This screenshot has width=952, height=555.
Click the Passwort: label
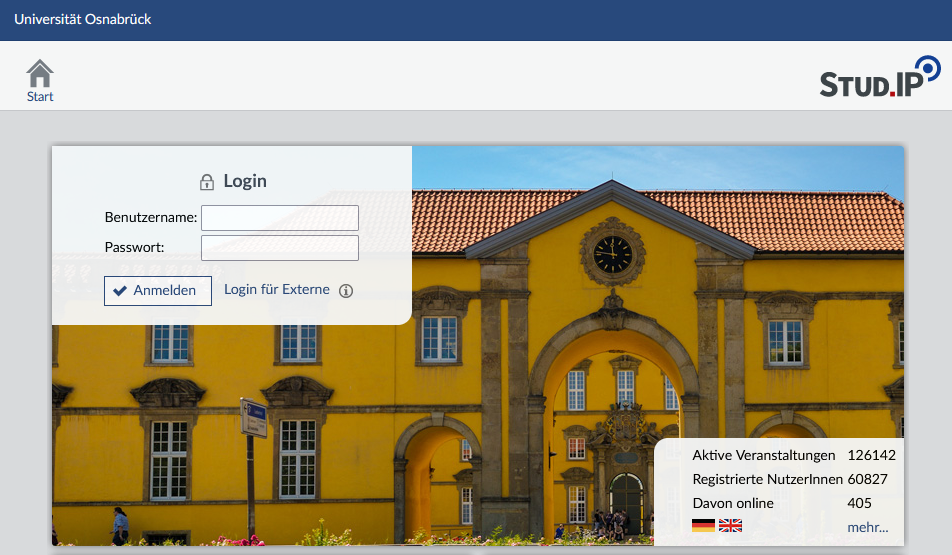[134, 247]
